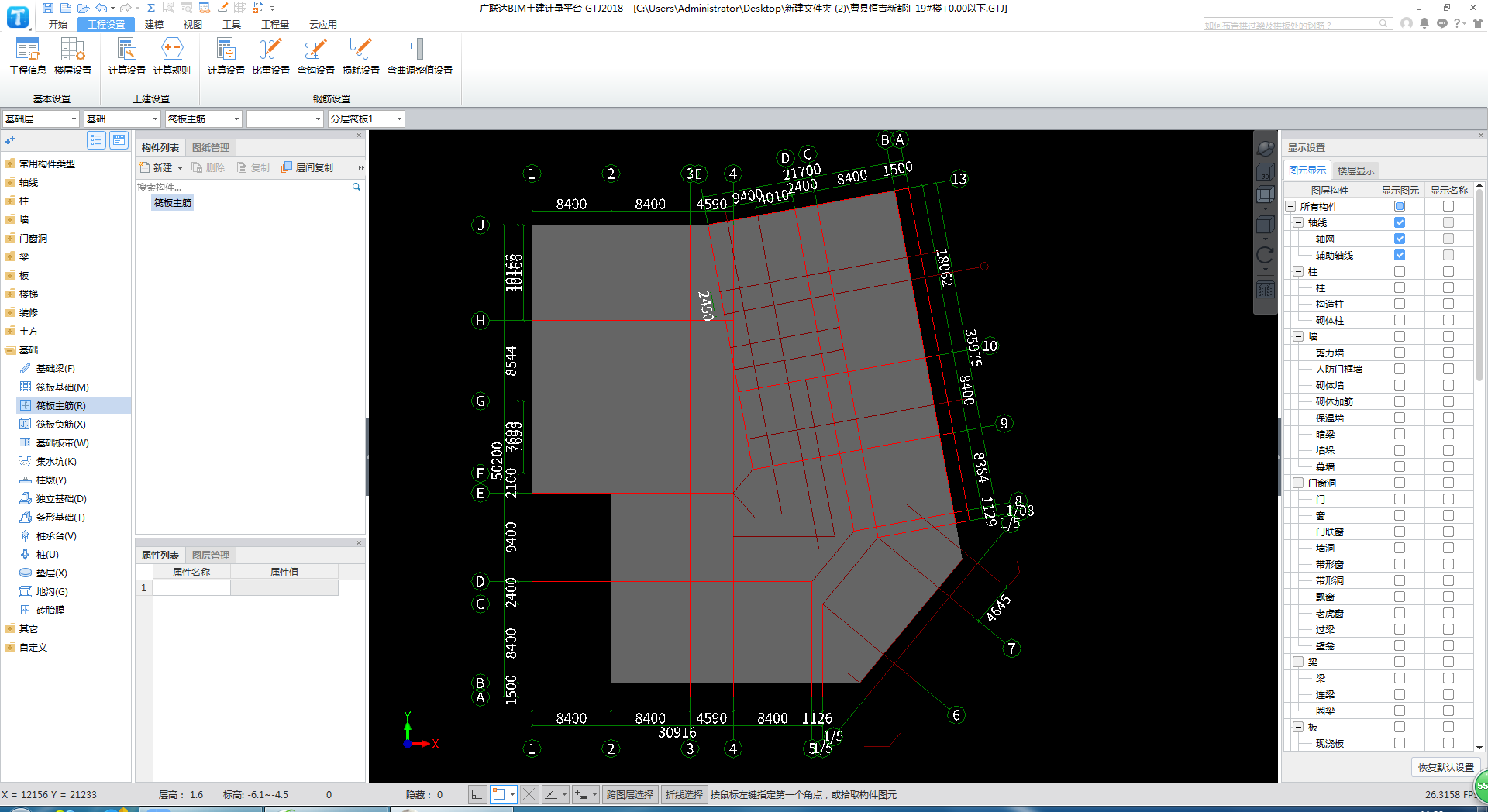Click the 3D view cube icon

coord(1265,173)
